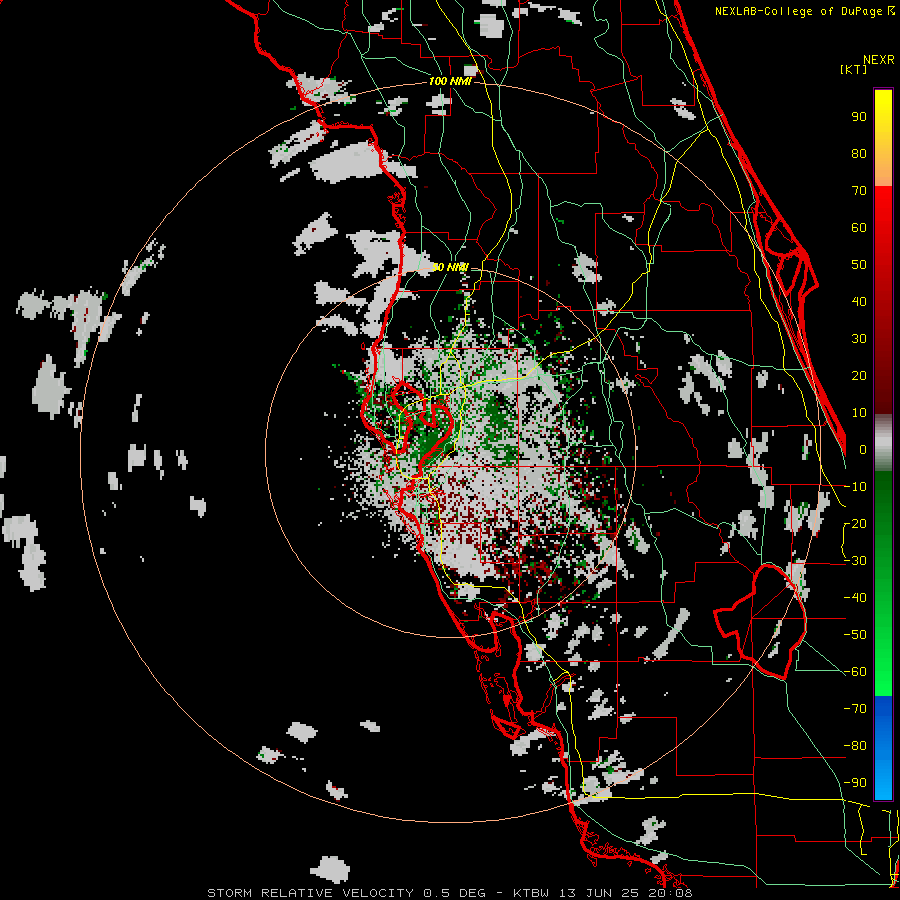Screen dimensions: 900x900
Task: Click the positive 90 legend value
Action: (x=859, y=117)
